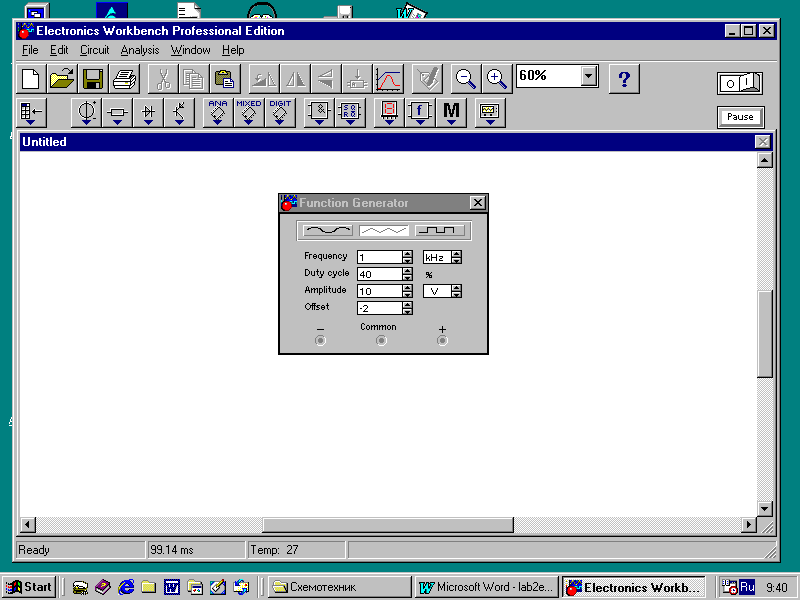Open the Basic components parts bin
Screen dimensions: 800x600
(117, 112)
